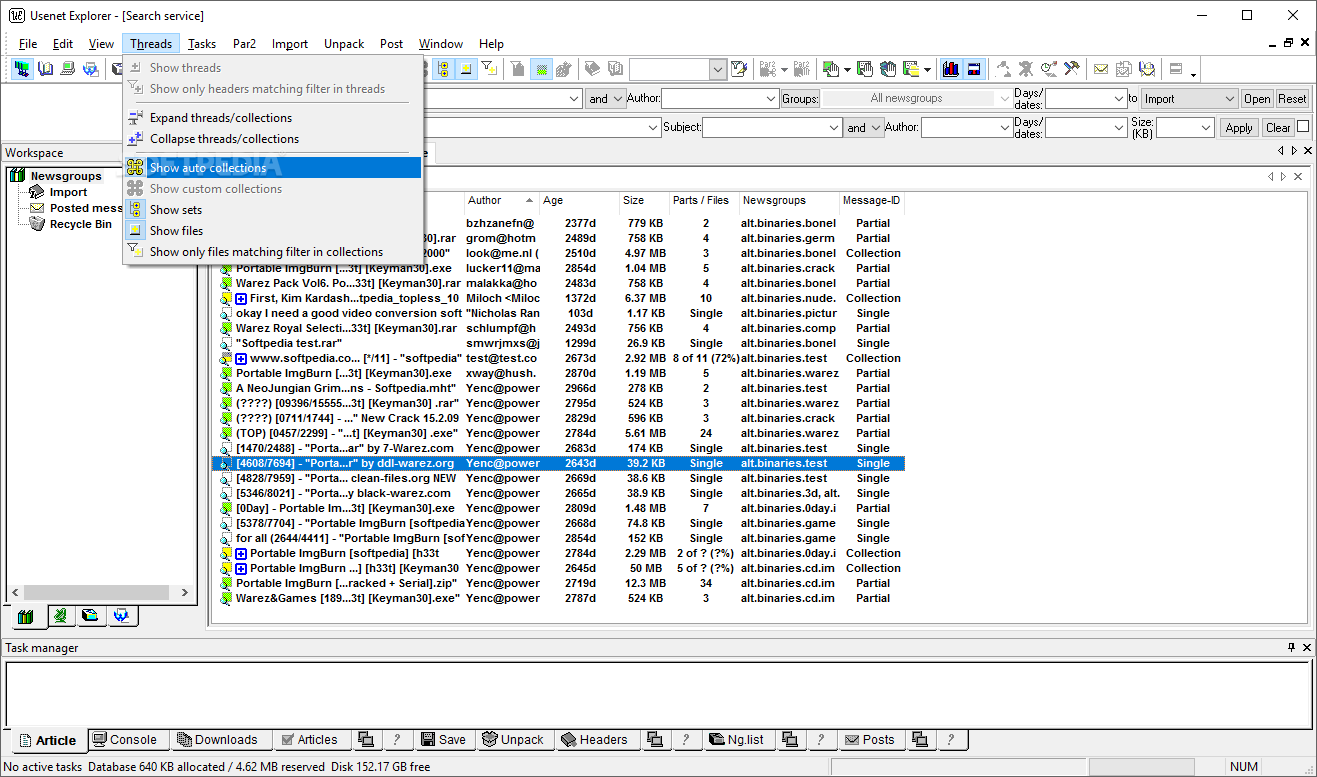The image size is (1317, 777).
Task: Open the Size (KB) dropdown
Action: tap(1206, 127)
